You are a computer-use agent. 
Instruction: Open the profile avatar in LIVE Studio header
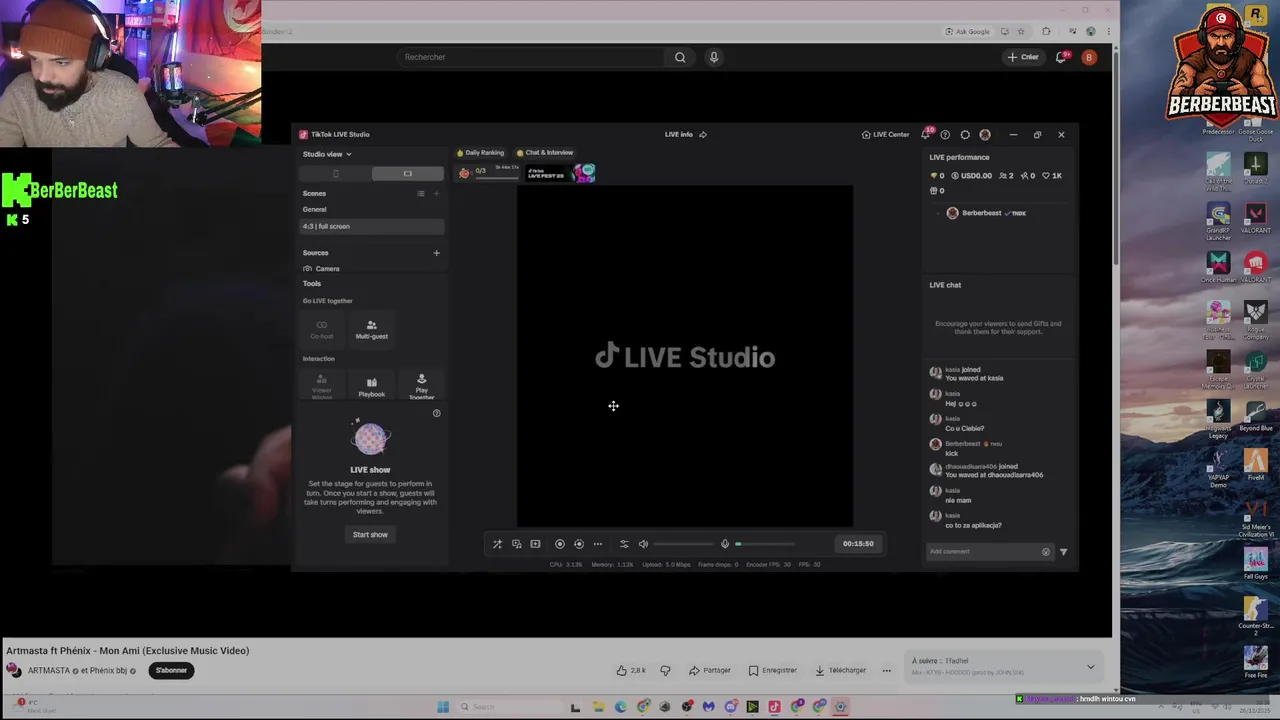(985, 134)
